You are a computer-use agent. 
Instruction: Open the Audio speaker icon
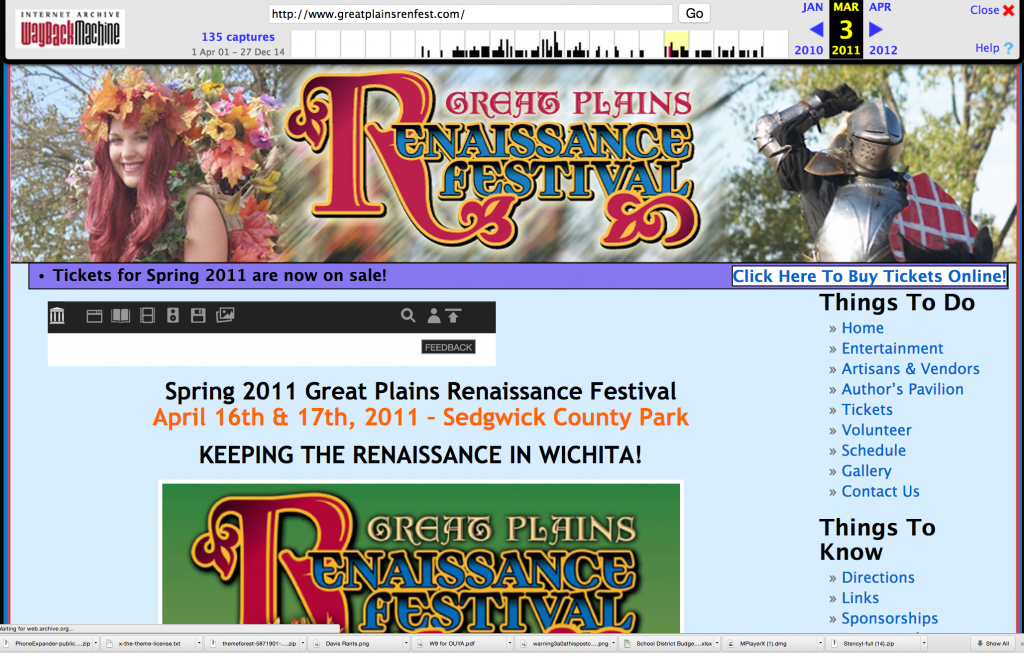point(173,316)
